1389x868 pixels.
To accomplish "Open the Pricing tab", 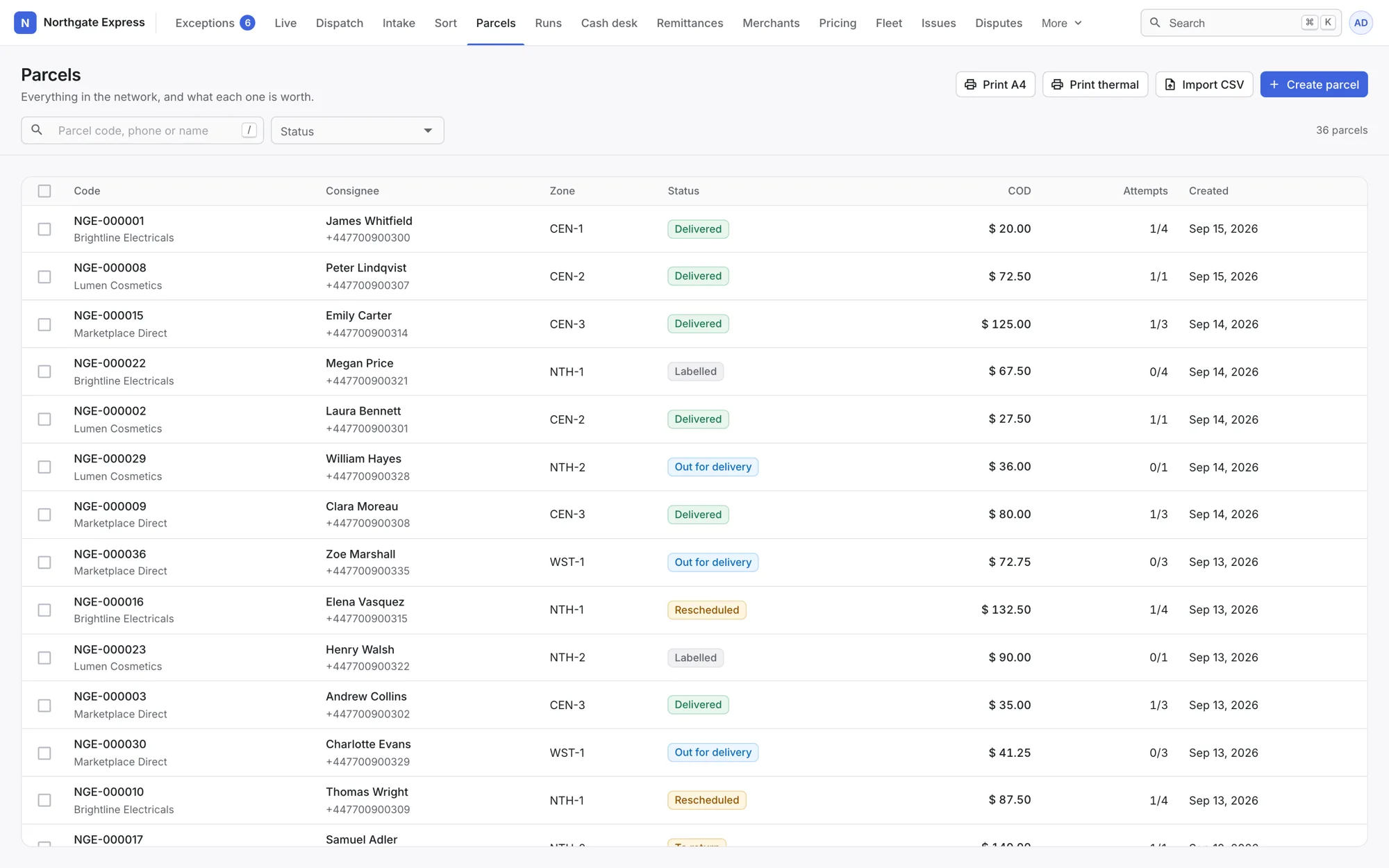I will [838, 23].
